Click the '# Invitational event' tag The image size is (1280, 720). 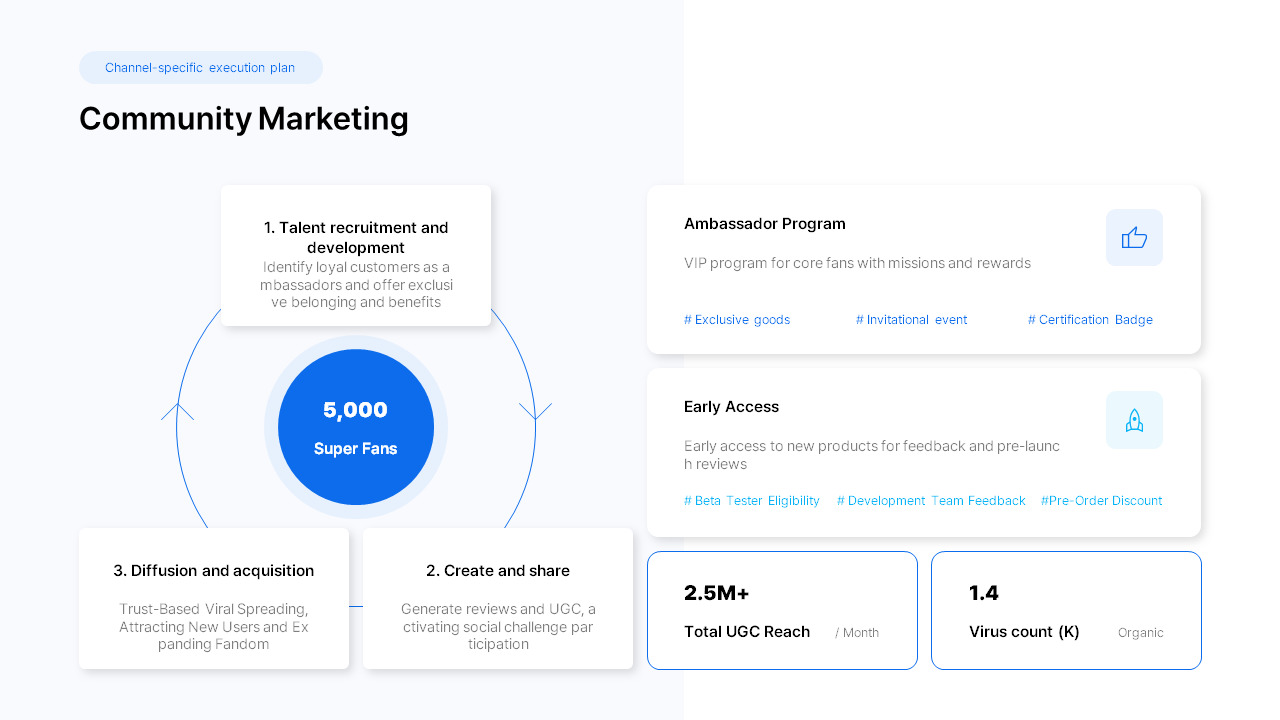tap(911, 320)
